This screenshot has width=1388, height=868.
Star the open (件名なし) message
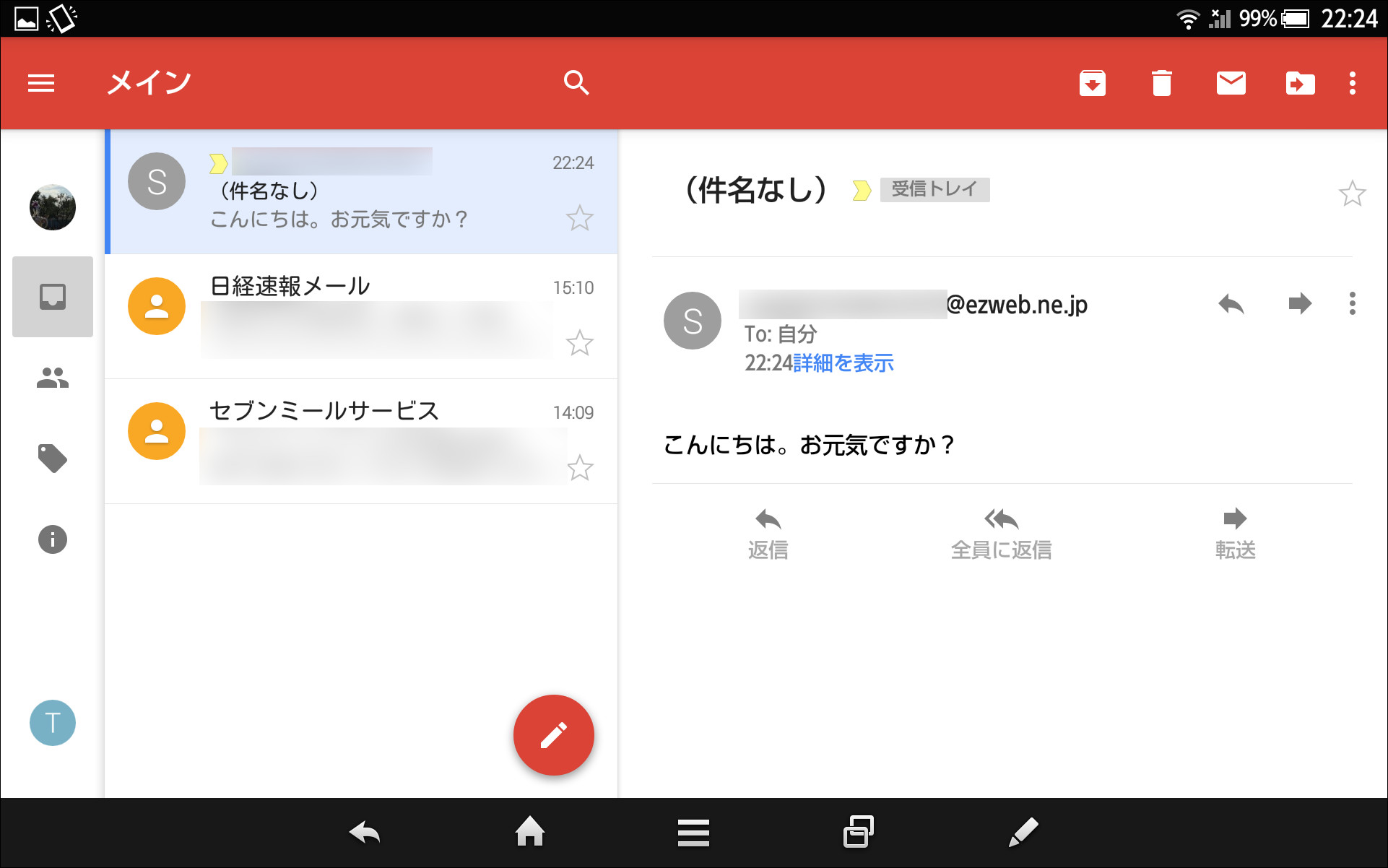1353,192
